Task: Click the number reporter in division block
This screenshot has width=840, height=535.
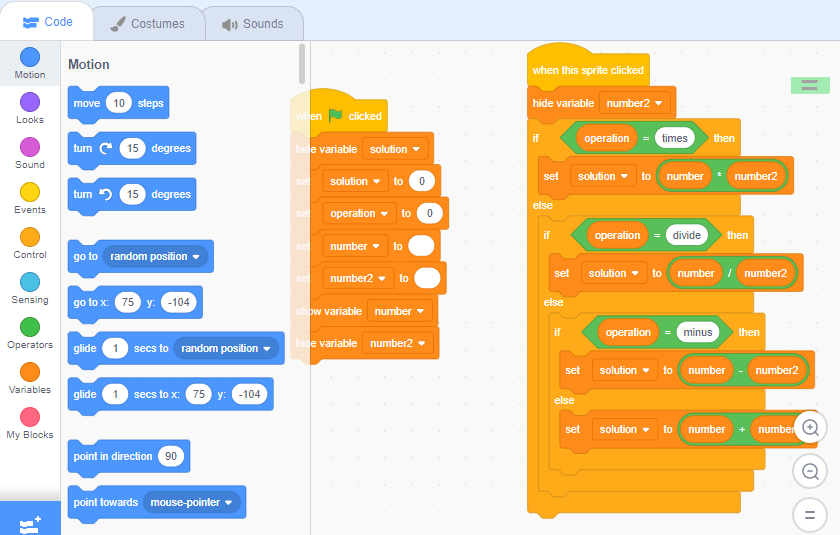Action: point(696,274)
